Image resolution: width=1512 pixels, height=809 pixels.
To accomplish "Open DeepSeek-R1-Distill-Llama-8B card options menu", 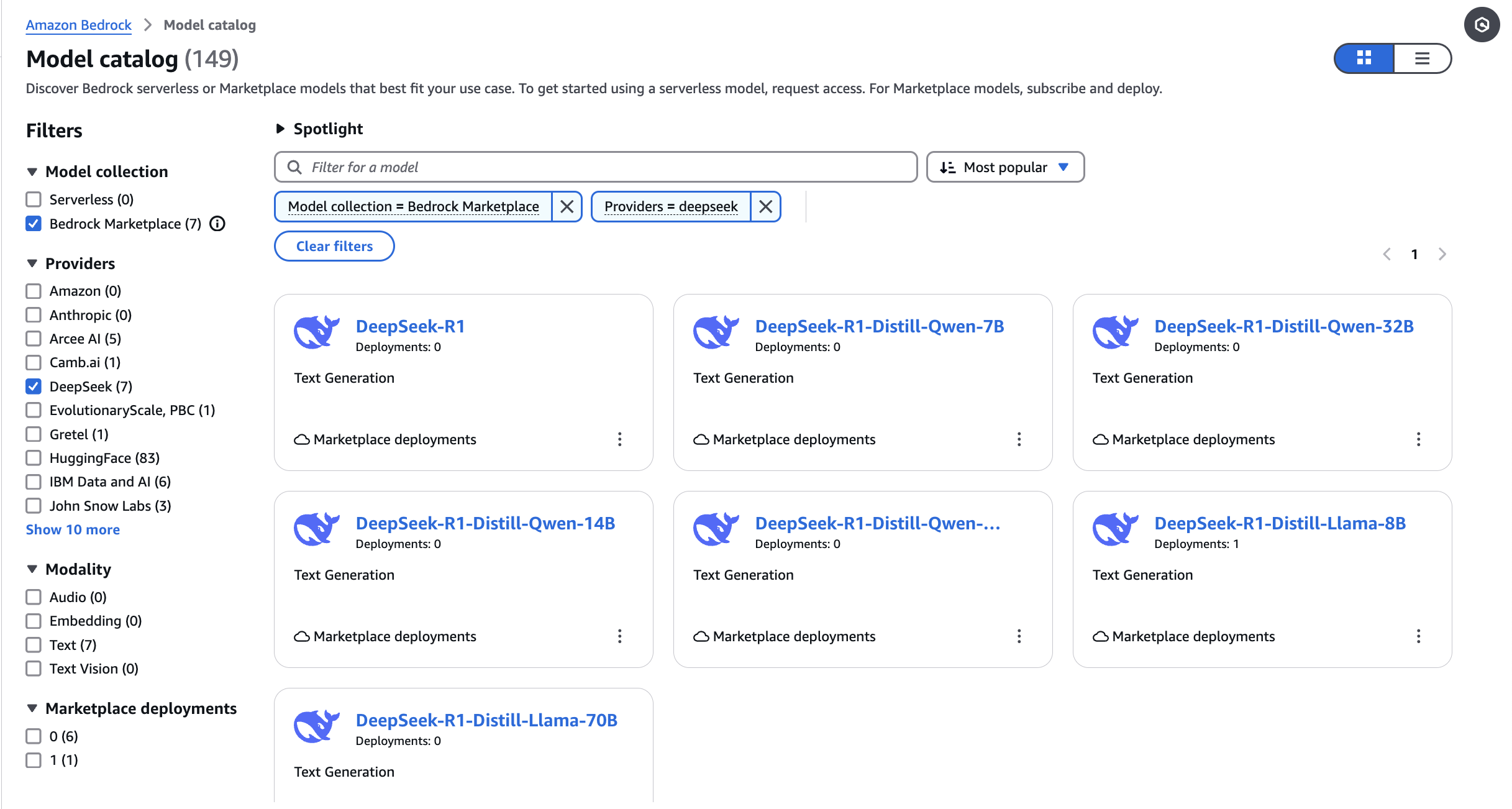I will pos(1418,636).
